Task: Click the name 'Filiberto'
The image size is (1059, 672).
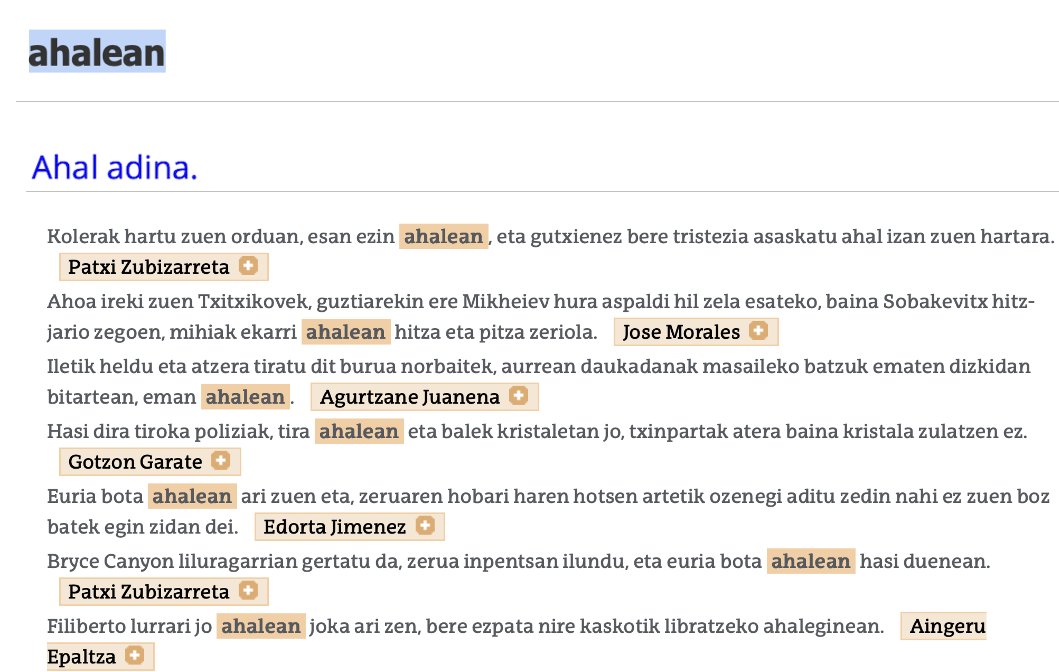Action: point(84,626)
